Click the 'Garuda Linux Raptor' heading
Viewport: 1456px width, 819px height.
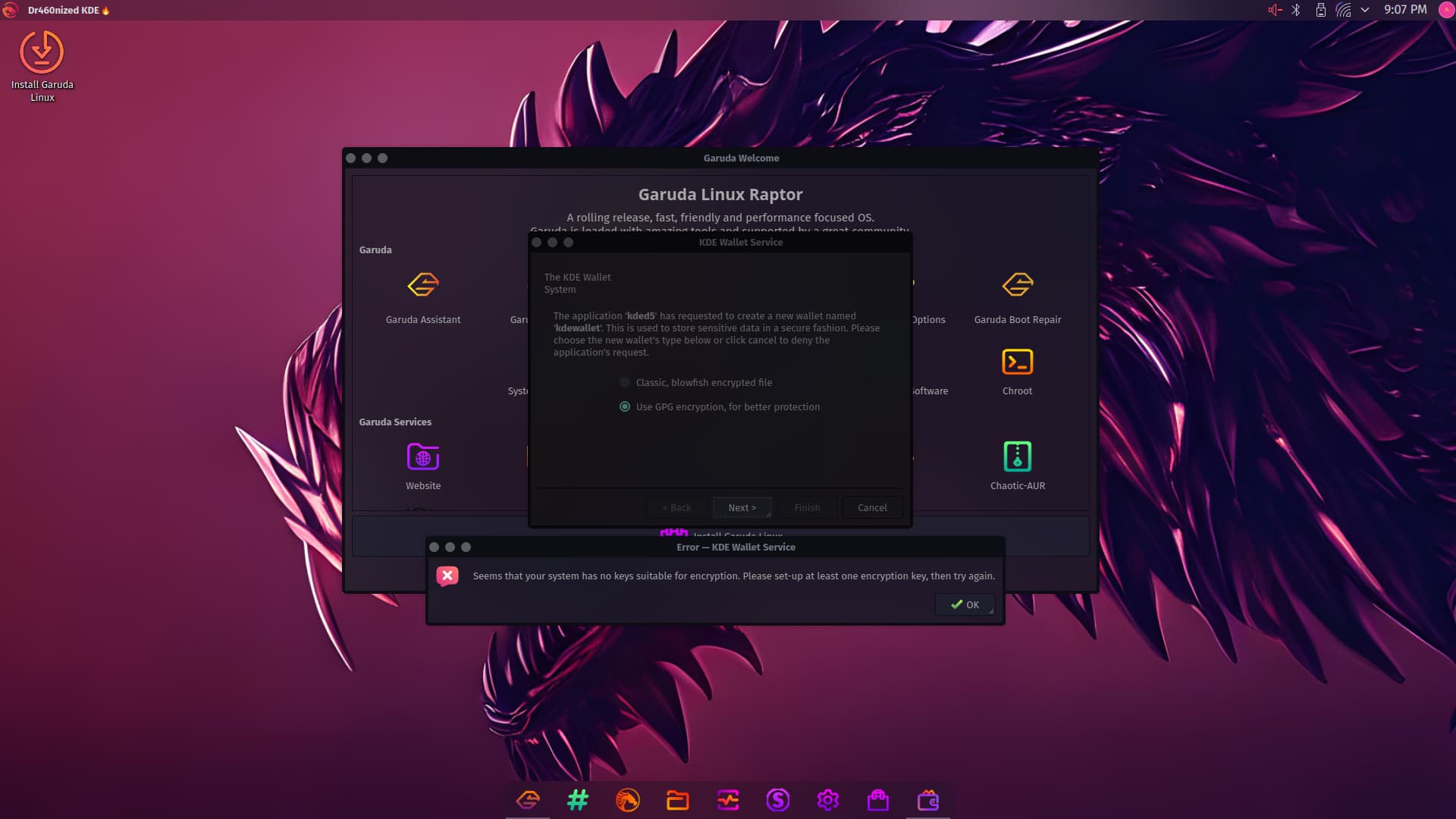pos(720,194)
